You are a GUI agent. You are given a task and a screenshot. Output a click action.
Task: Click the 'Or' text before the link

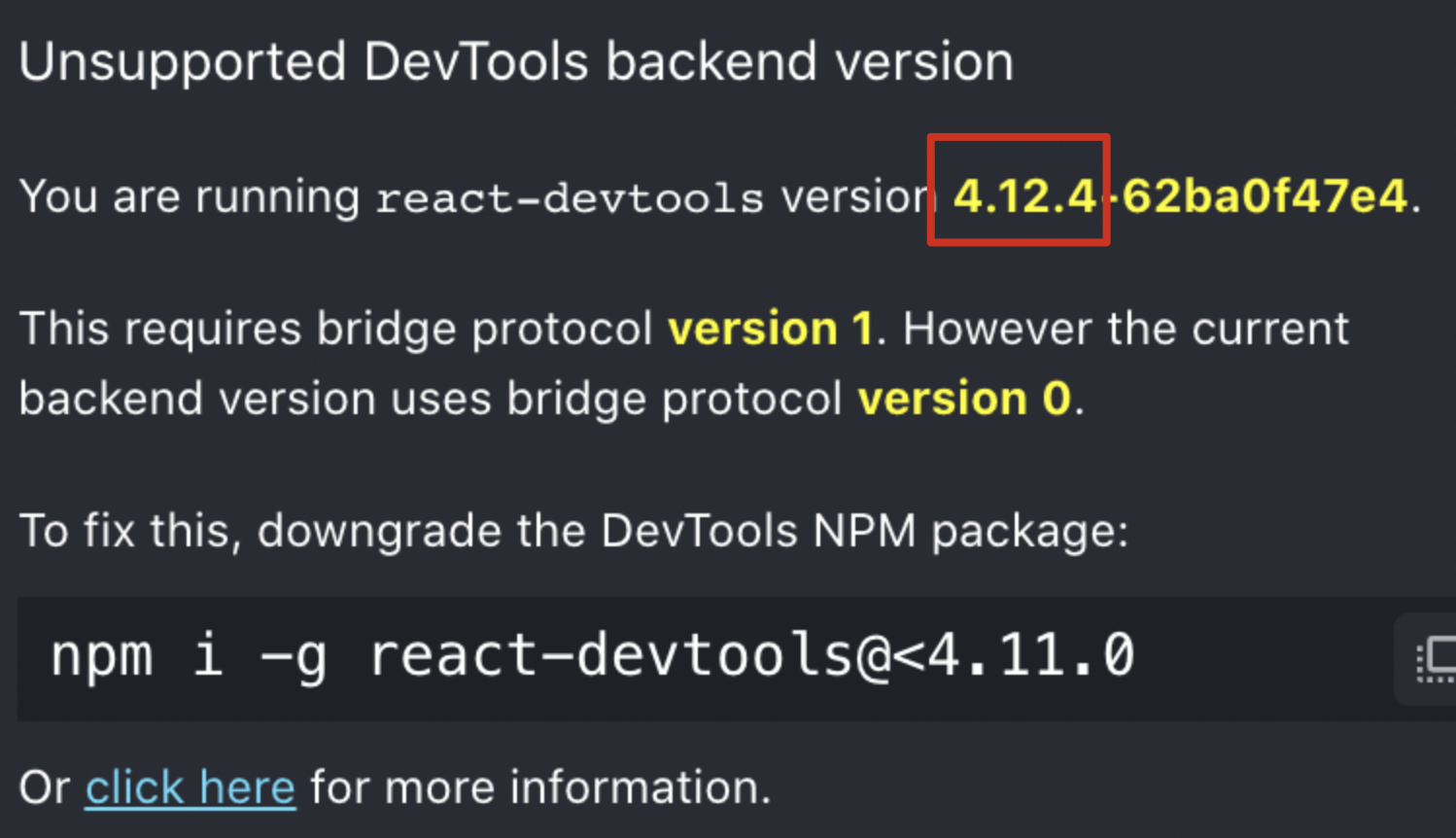click(44, 786)
